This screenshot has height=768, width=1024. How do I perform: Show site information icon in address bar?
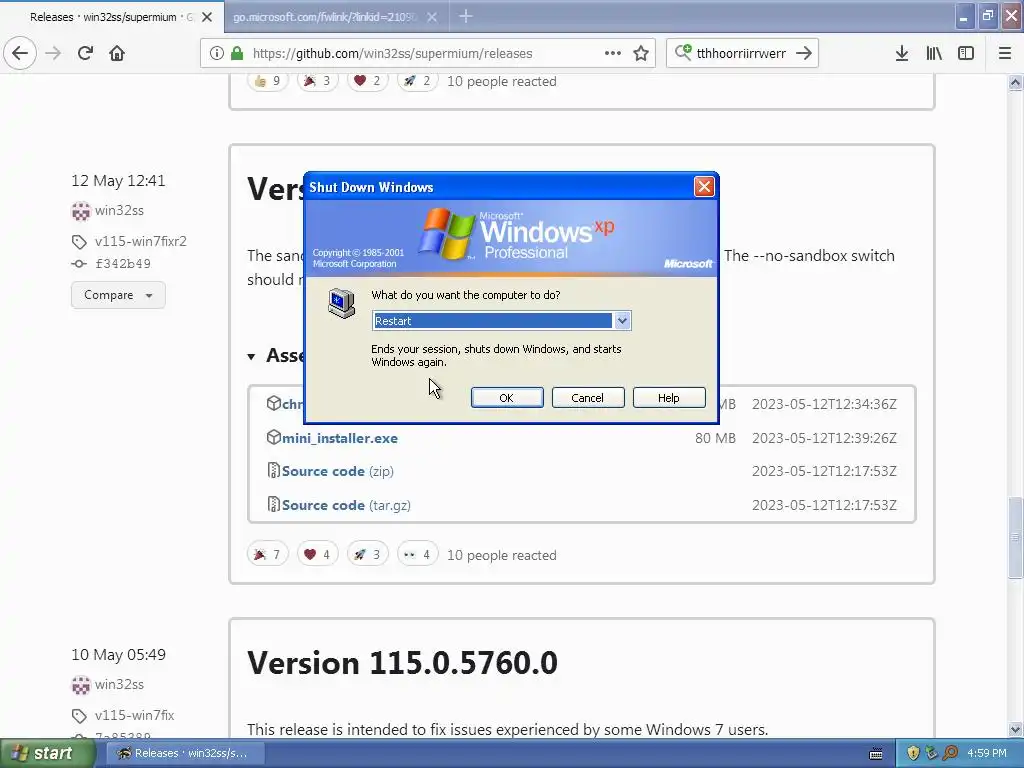coord(217,53)
